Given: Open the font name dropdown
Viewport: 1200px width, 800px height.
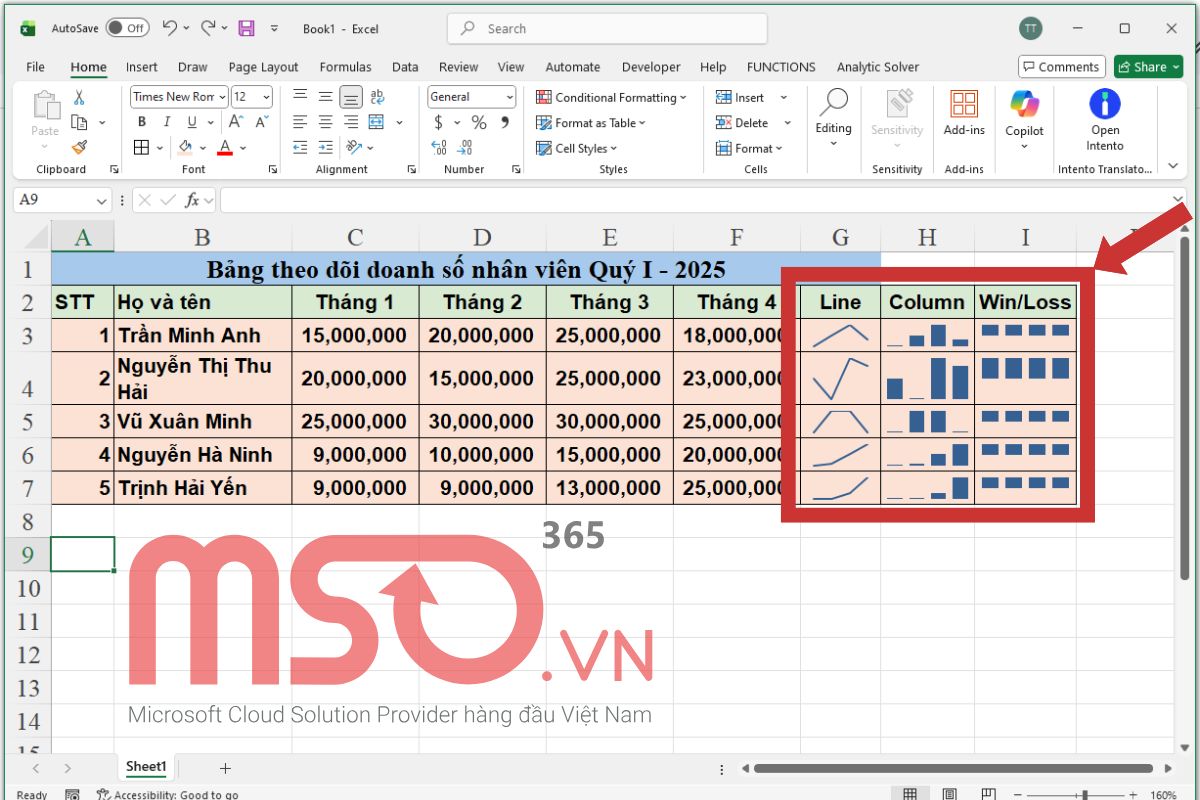Looking at the screenshot, I should click(222, 97).
